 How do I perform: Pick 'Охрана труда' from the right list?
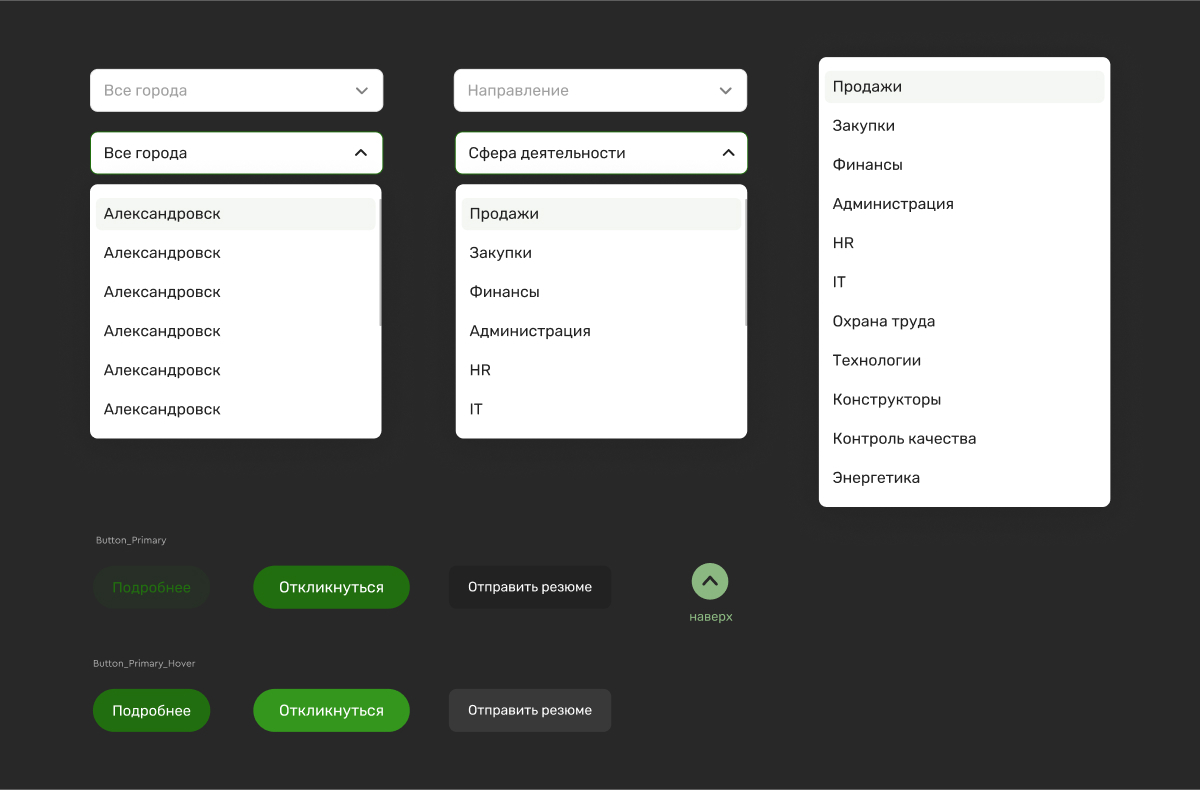coord(964,322)
